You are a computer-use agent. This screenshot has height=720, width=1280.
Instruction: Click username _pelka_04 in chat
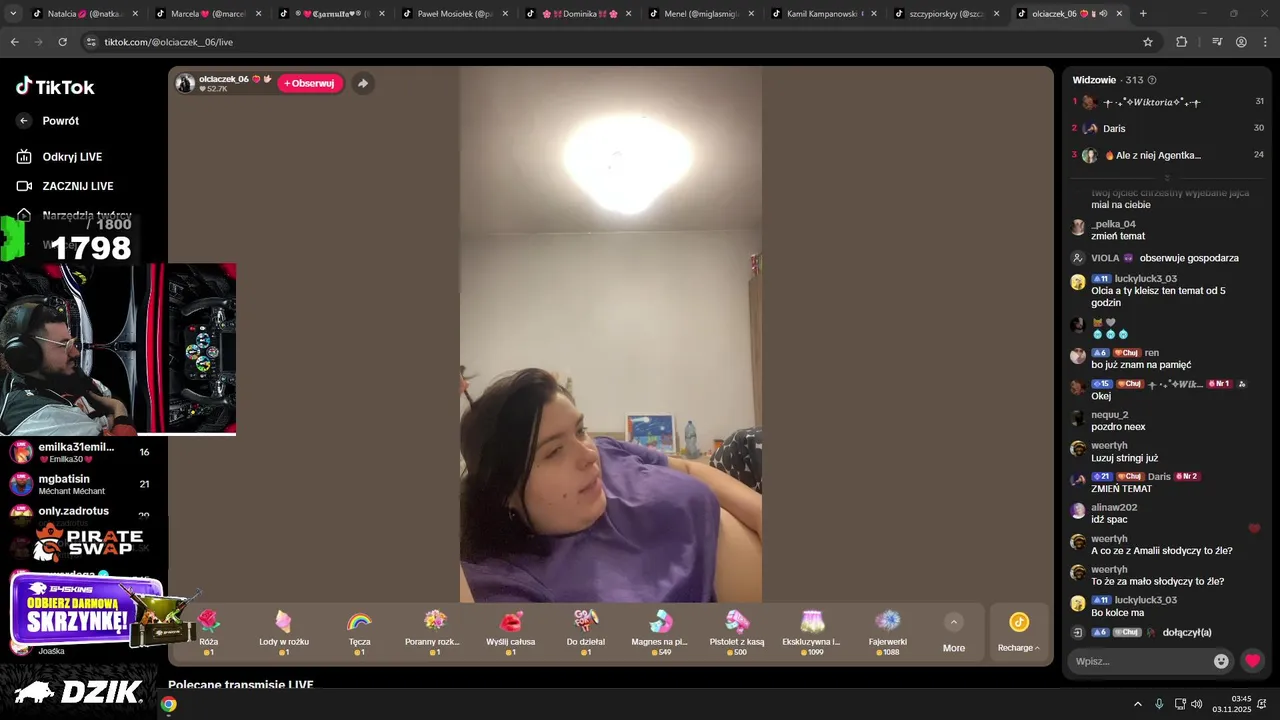tap(1113, 224)
